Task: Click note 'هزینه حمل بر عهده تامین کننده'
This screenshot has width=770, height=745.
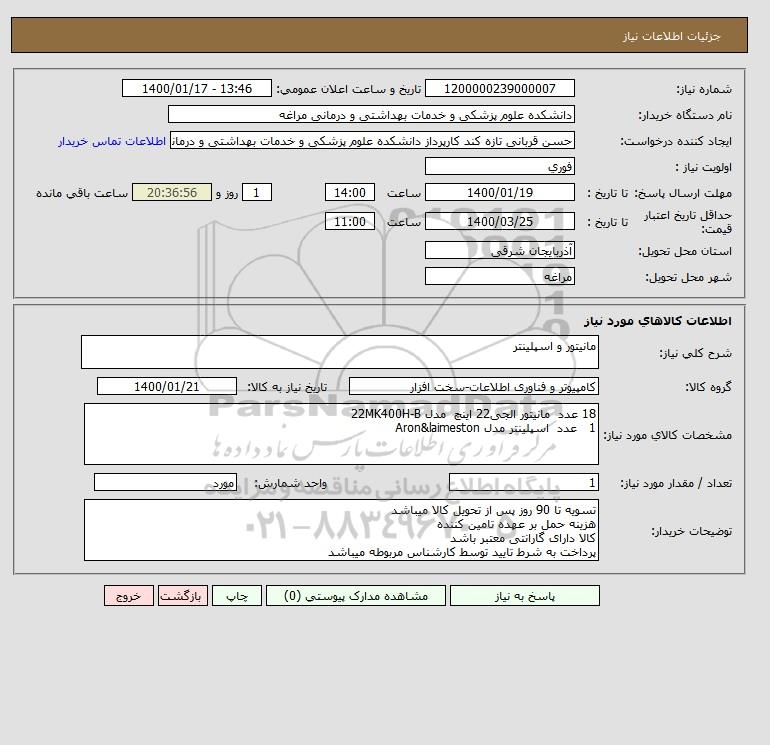Action: [516, 524]
